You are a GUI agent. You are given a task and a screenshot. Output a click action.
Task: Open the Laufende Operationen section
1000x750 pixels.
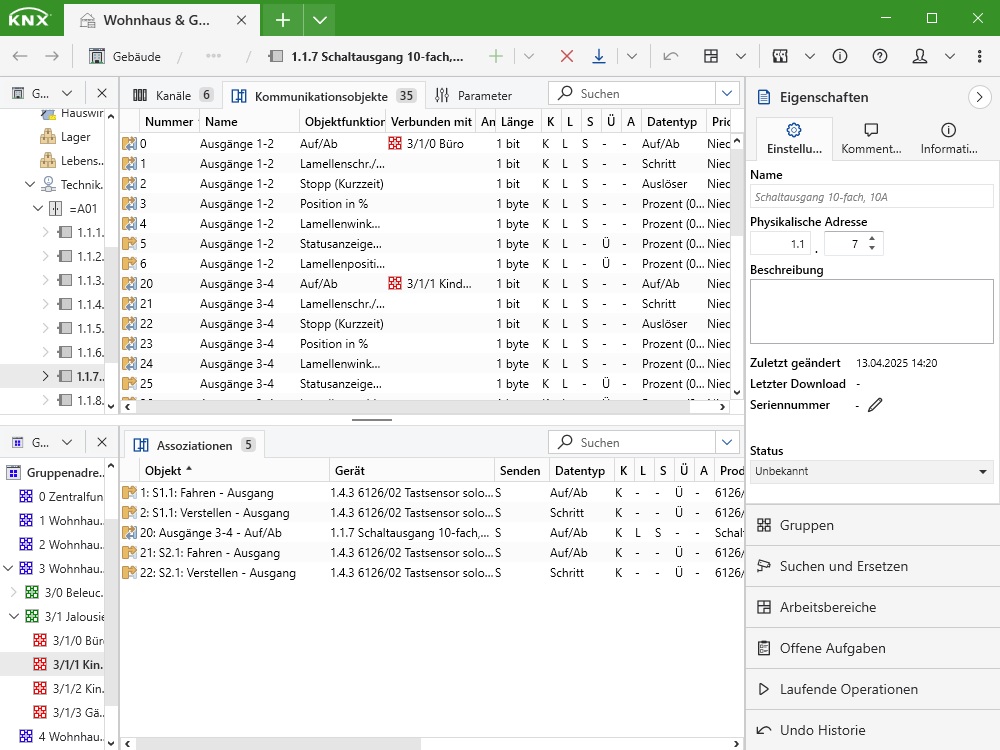tap(848, 689)
